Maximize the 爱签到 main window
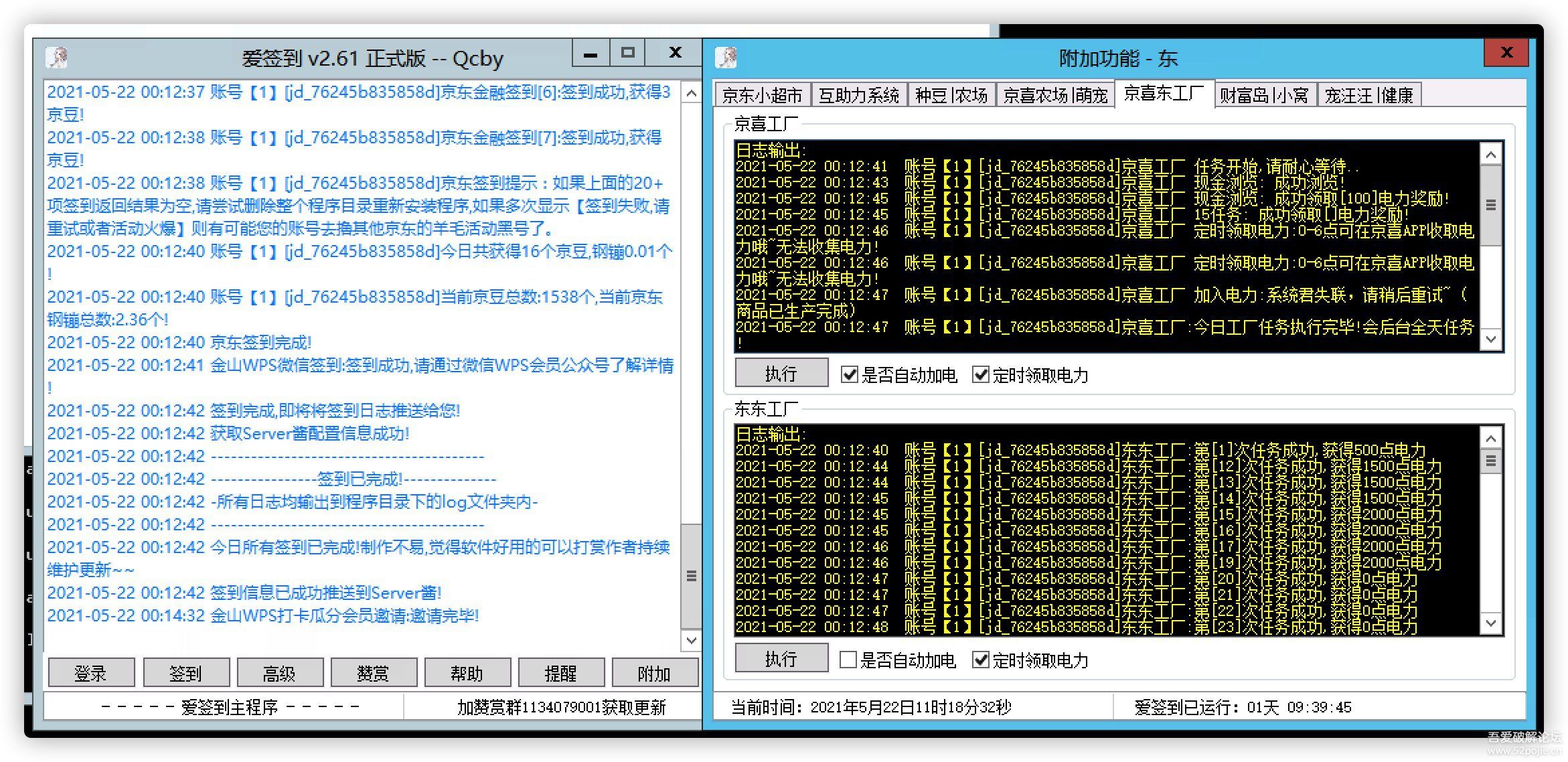This screenshot has width=1568, height=762. [627, 52]
